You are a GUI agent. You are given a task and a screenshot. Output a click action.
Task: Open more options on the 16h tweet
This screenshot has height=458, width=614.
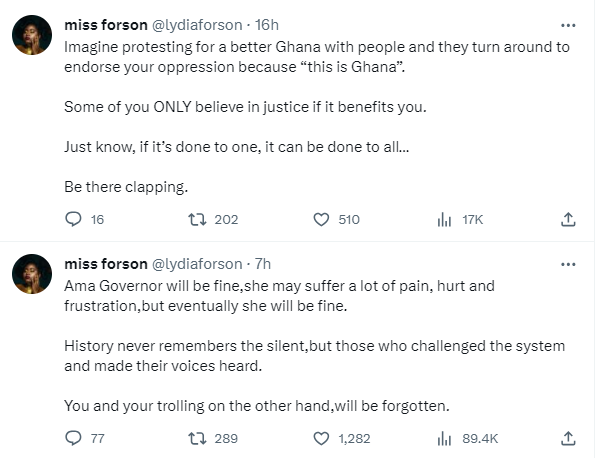click(x=568, y=25)
